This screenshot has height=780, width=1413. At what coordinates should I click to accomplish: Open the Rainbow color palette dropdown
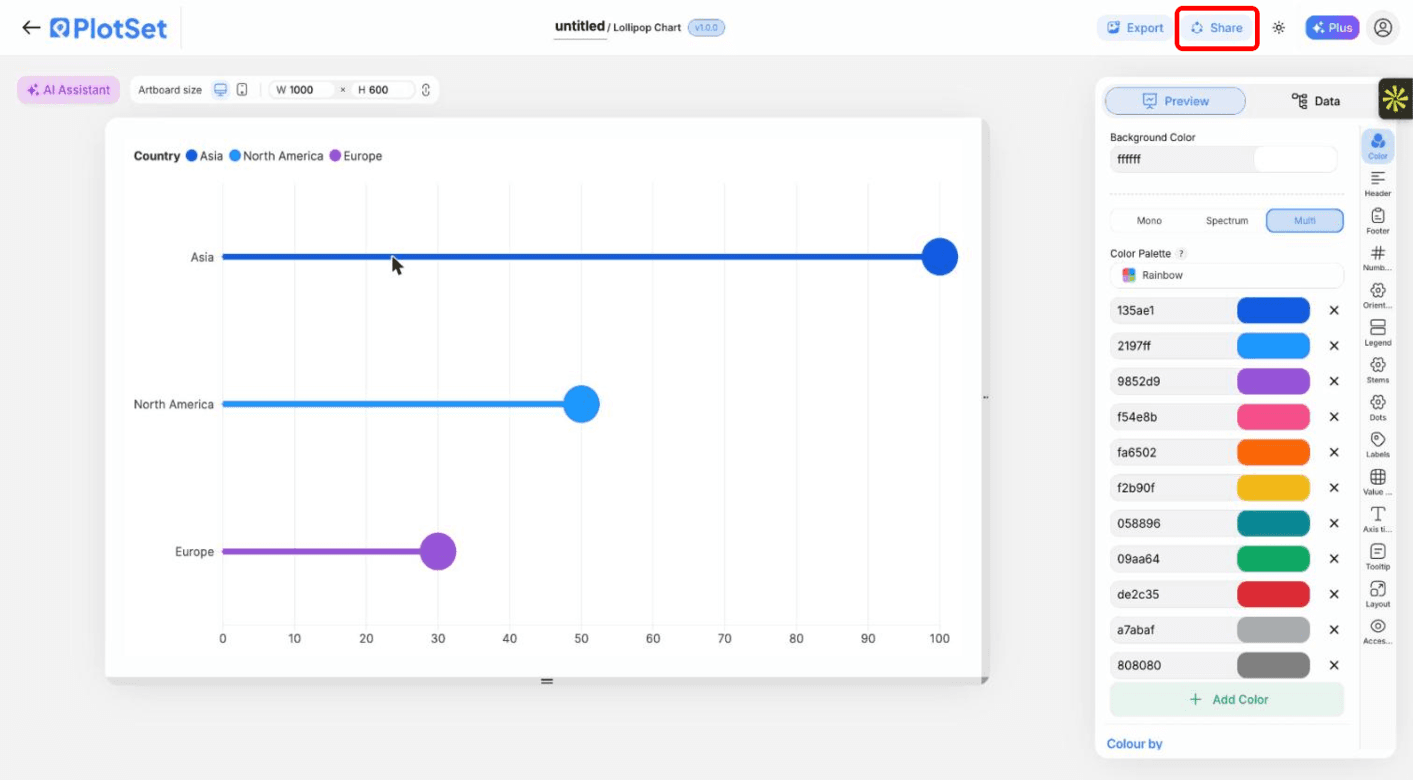tap(1227, 275)
